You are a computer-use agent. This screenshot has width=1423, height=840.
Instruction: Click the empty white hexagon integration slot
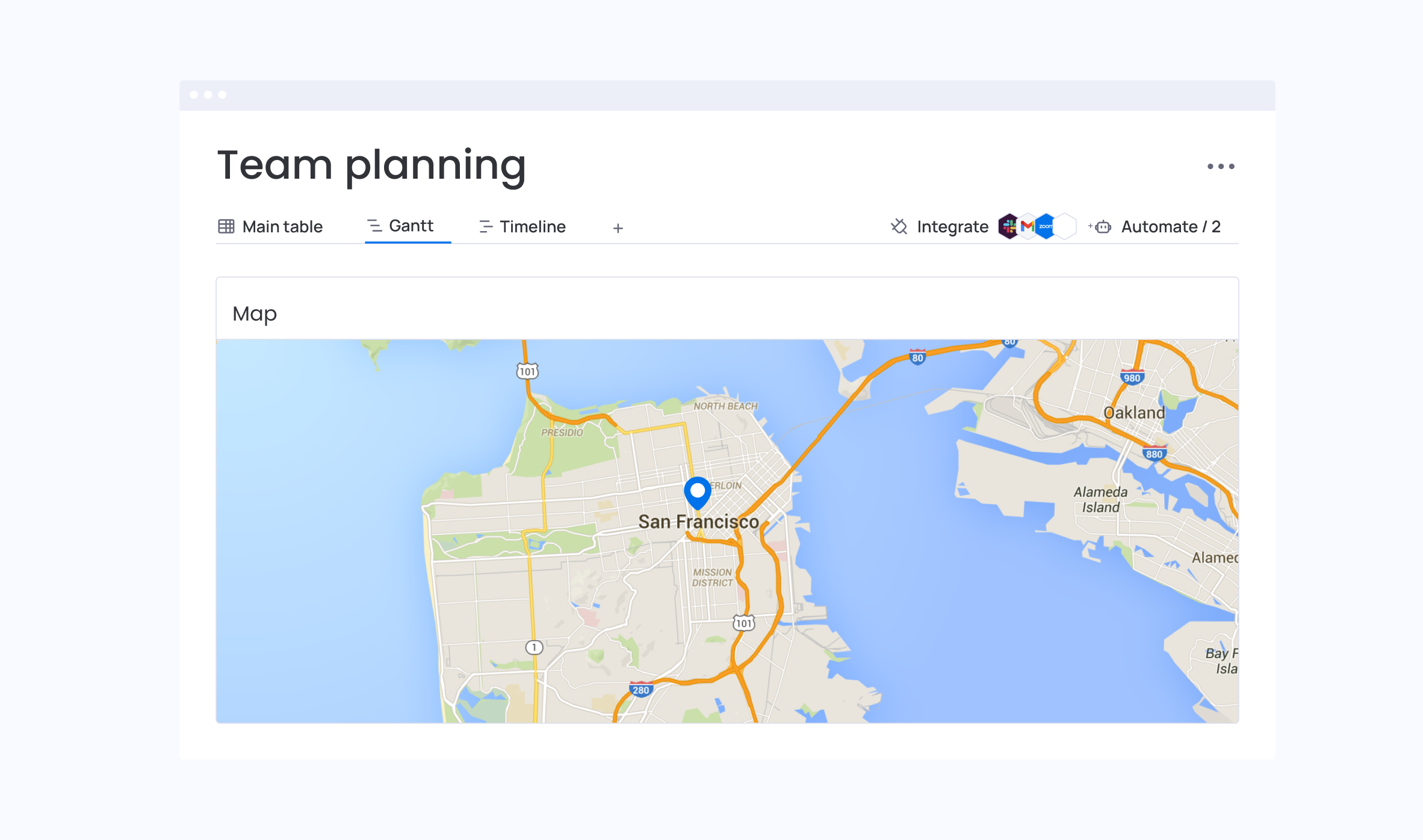click(1065, 226)
